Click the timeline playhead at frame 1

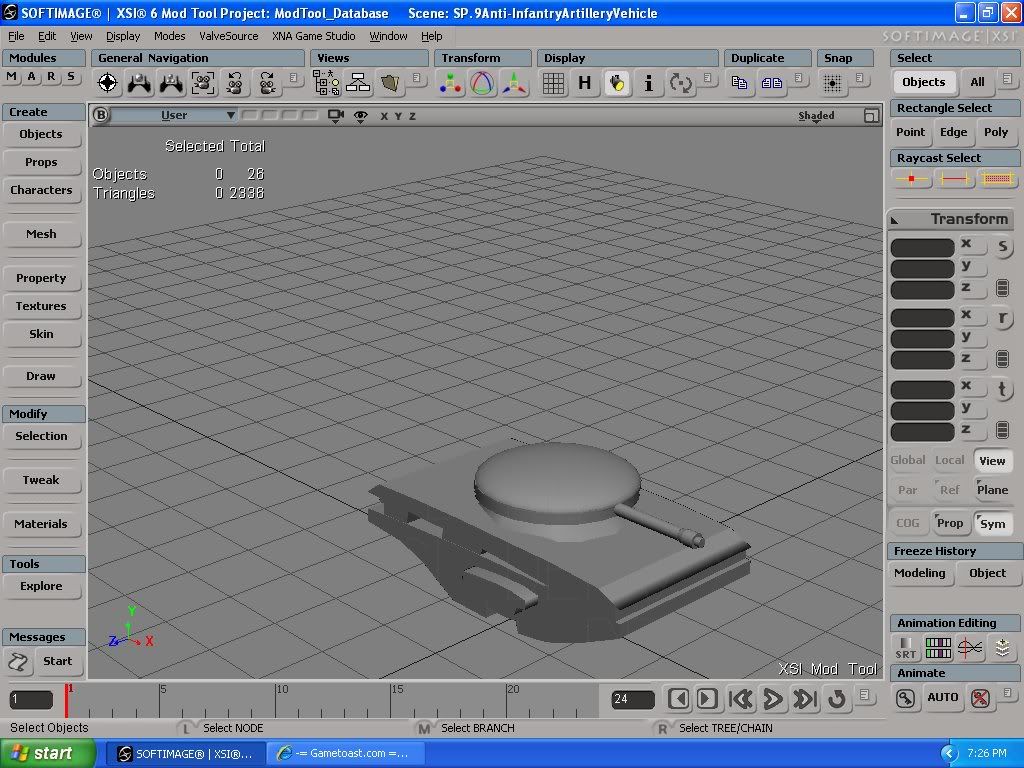click(66, 700)
